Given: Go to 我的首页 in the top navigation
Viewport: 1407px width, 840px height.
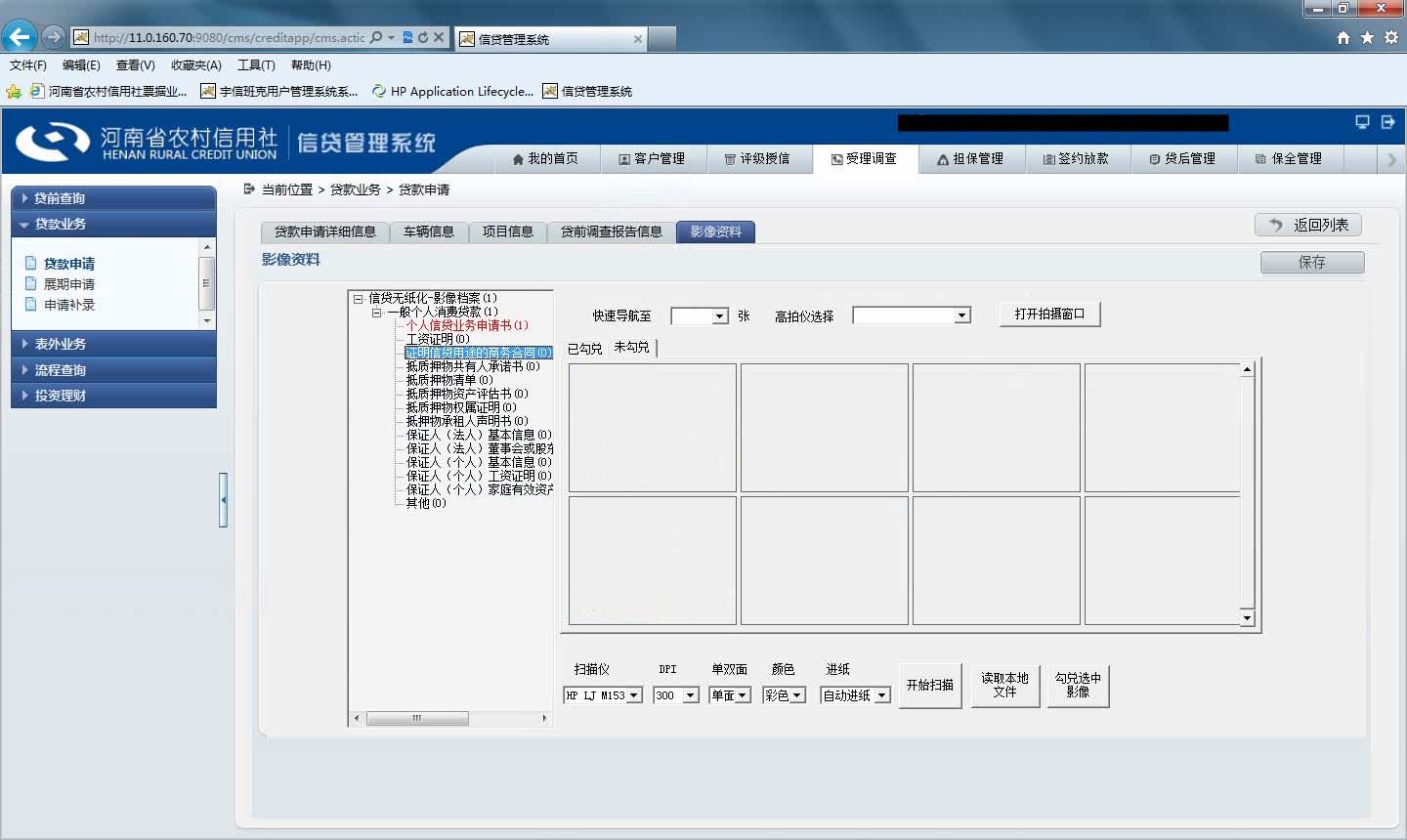Looking at the screenshot, I should [545, 158].
